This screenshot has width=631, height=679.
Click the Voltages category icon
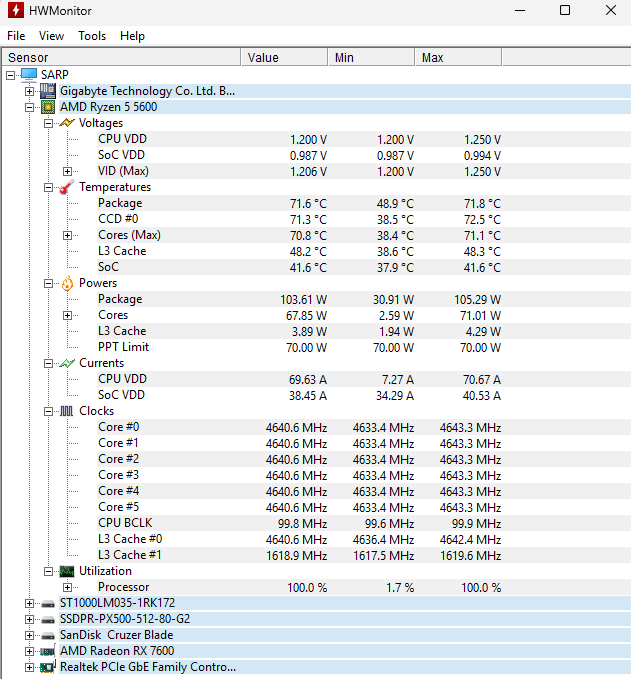coord(67,123)
